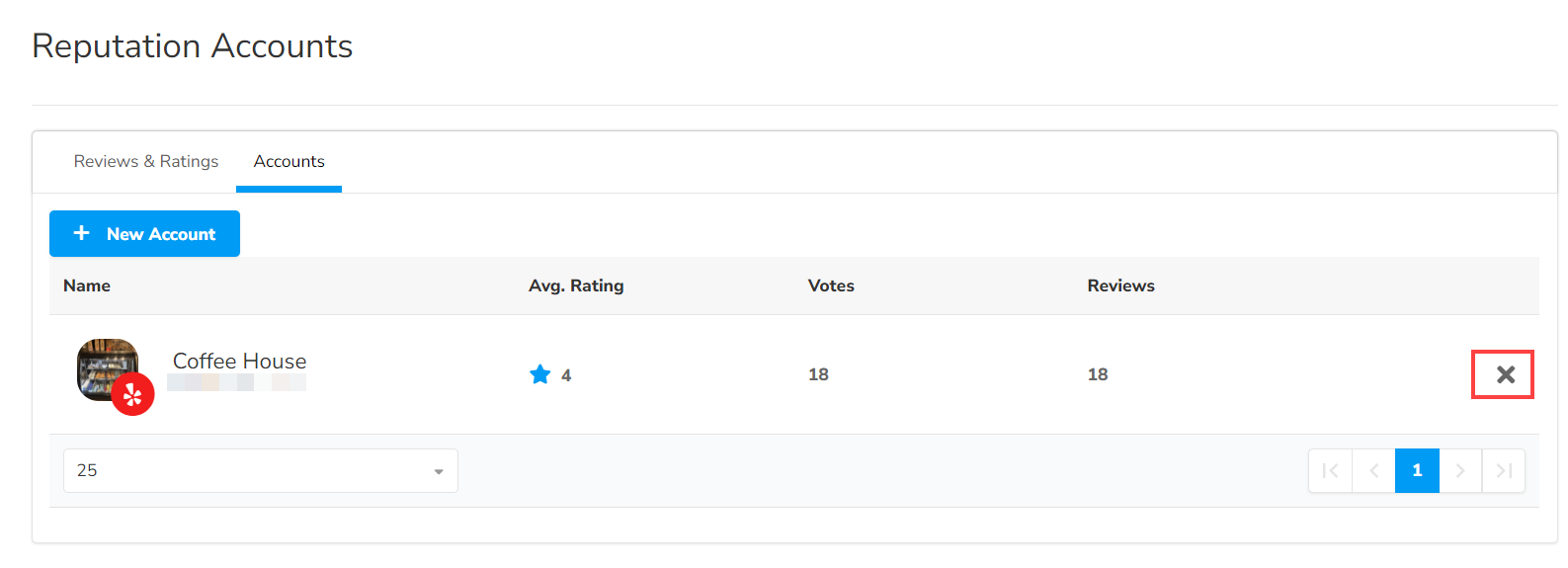This screenshot has width=1568, height=568.
Task: Open the 25 per page dropdown
Action: [x=260, y=471]
